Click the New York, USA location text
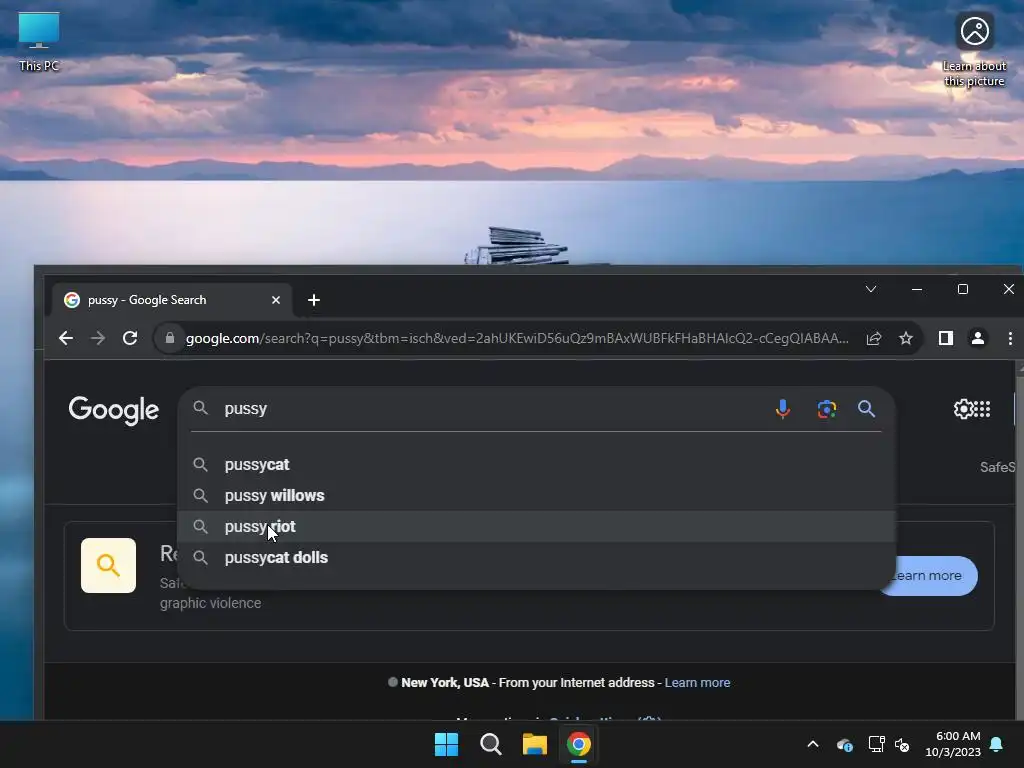This screenshot has height=768, width=1024. pyautogui.click(x=445, y=682)
